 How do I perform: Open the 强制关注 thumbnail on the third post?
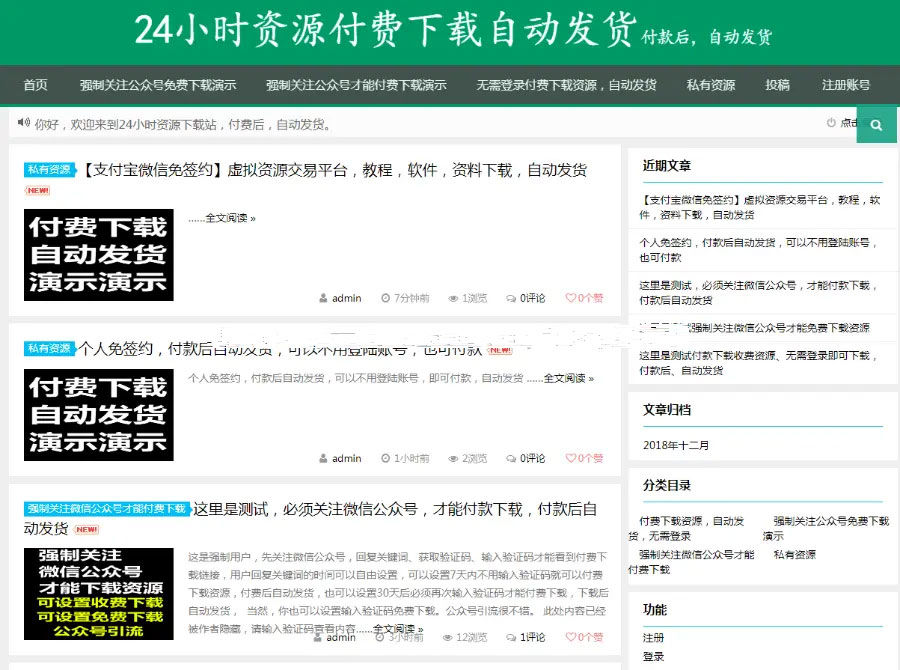coord(98,593)
